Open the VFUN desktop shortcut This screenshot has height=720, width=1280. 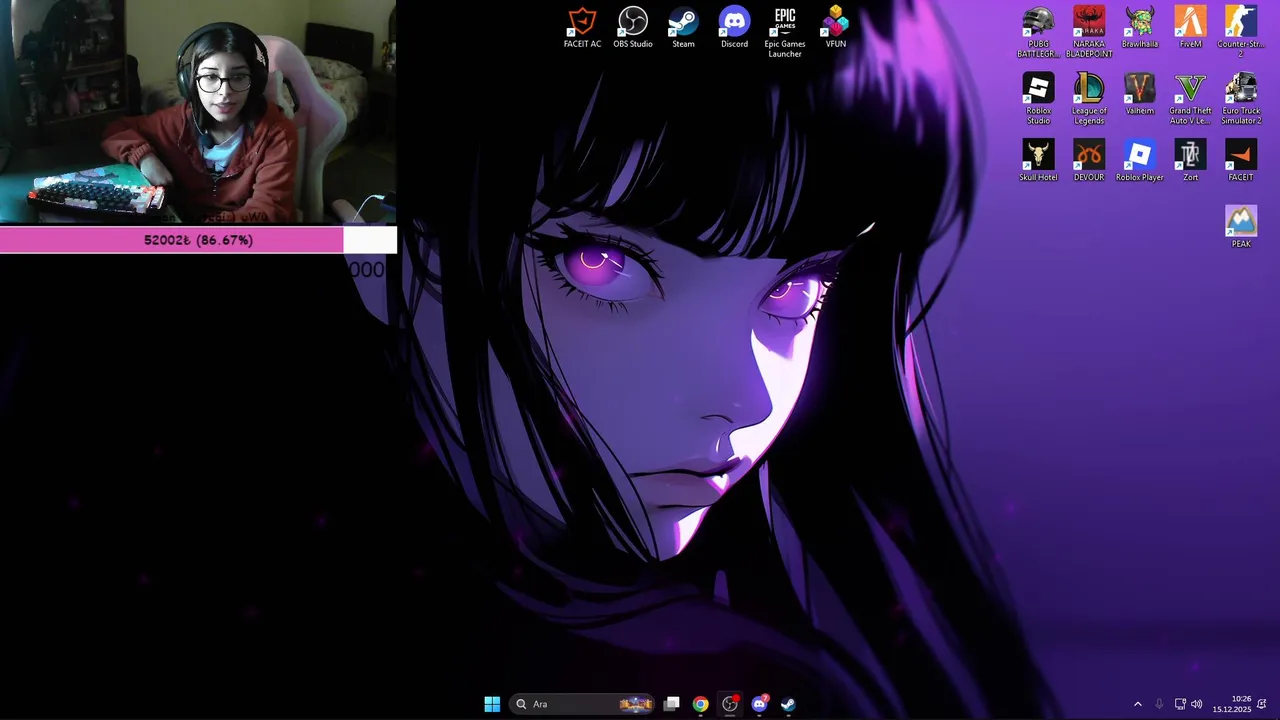(836, 27)
